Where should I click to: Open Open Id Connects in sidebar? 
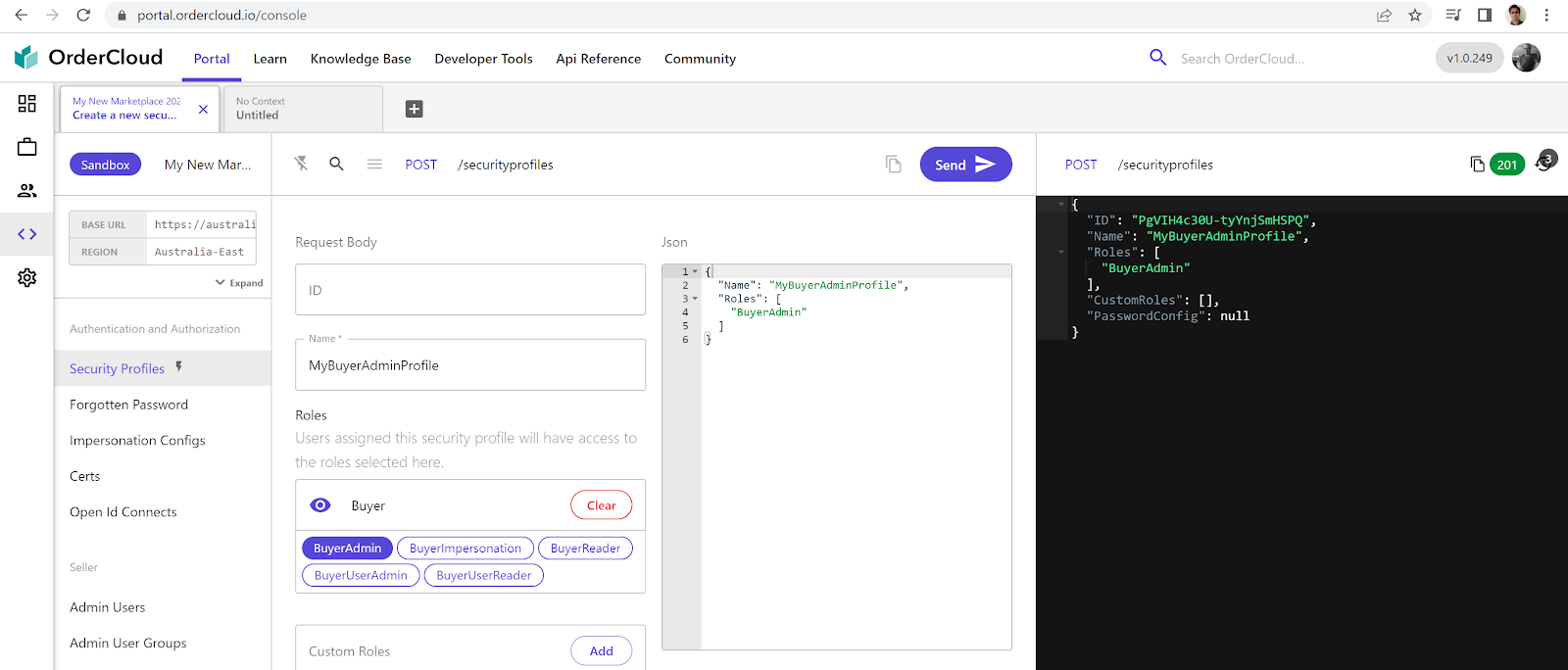pos(123,512)
